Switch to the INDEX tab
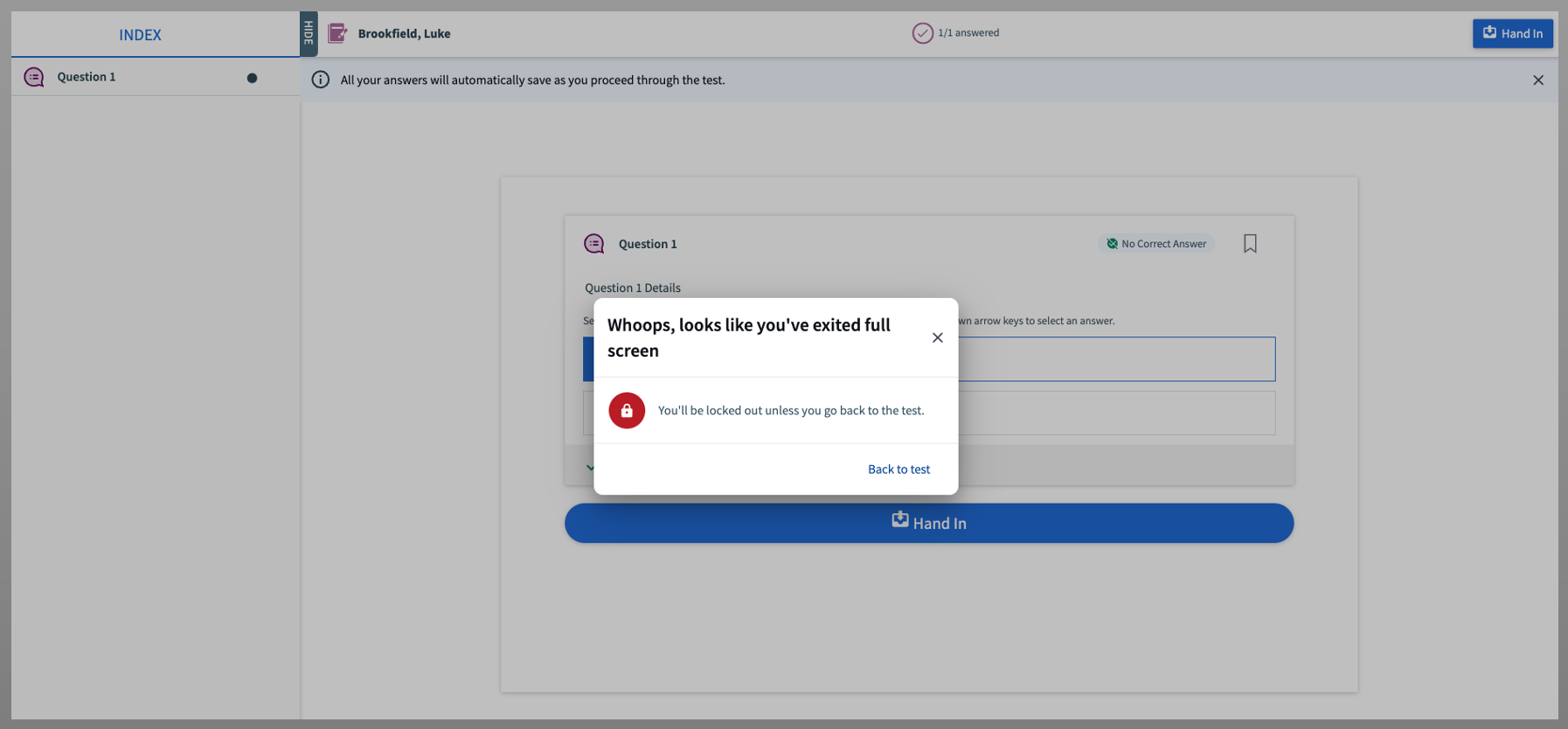This screenshot has width=1568, height=729. coord(140,35)
